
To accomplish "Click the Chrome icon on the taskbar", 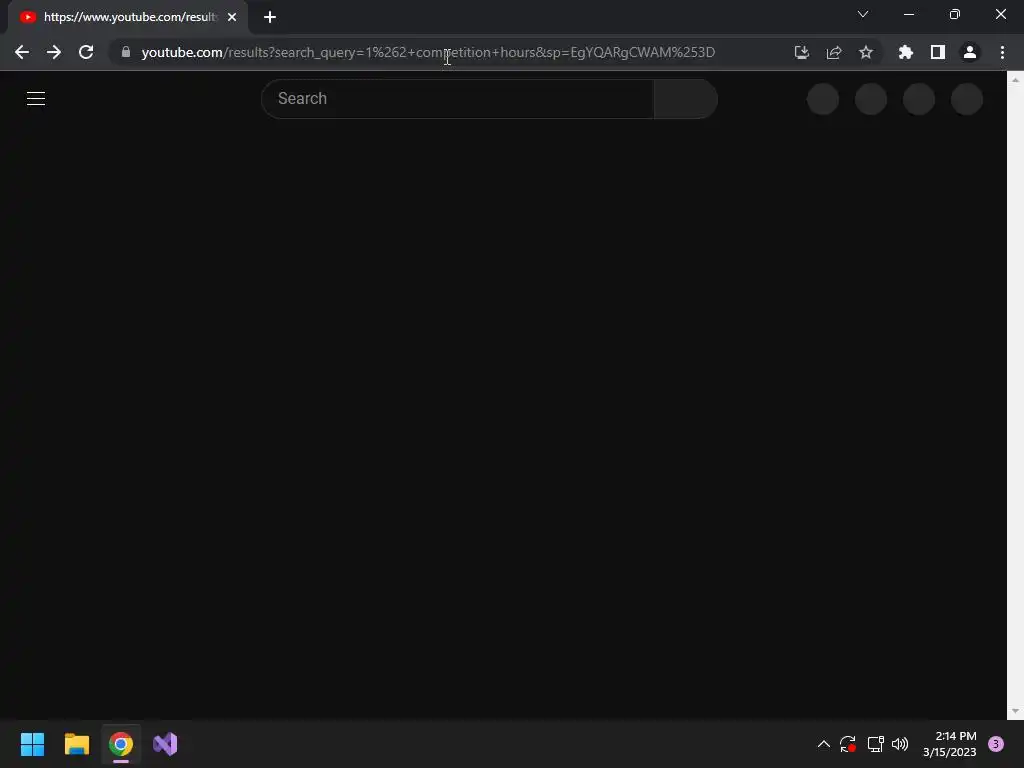I will pyautogui.click(x=121, y=744).
